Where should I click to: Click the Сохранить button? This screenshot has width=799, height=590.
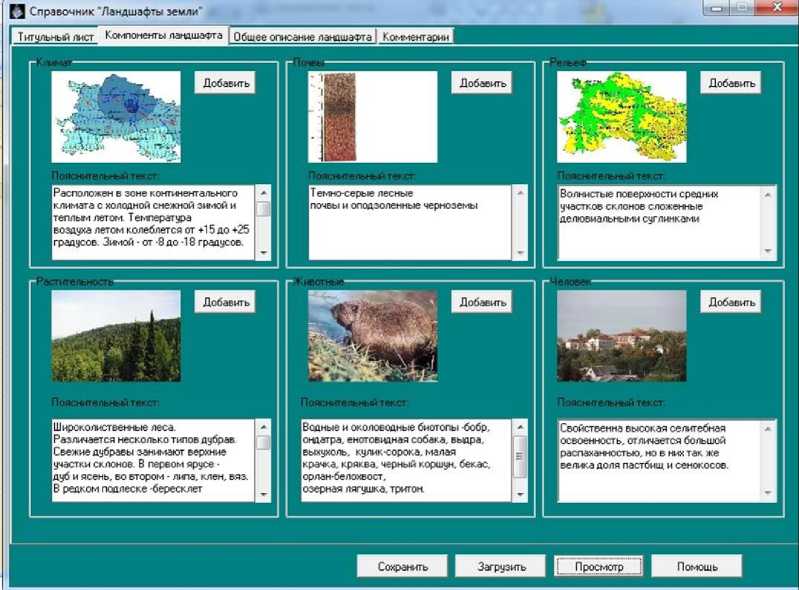point(402,566)
